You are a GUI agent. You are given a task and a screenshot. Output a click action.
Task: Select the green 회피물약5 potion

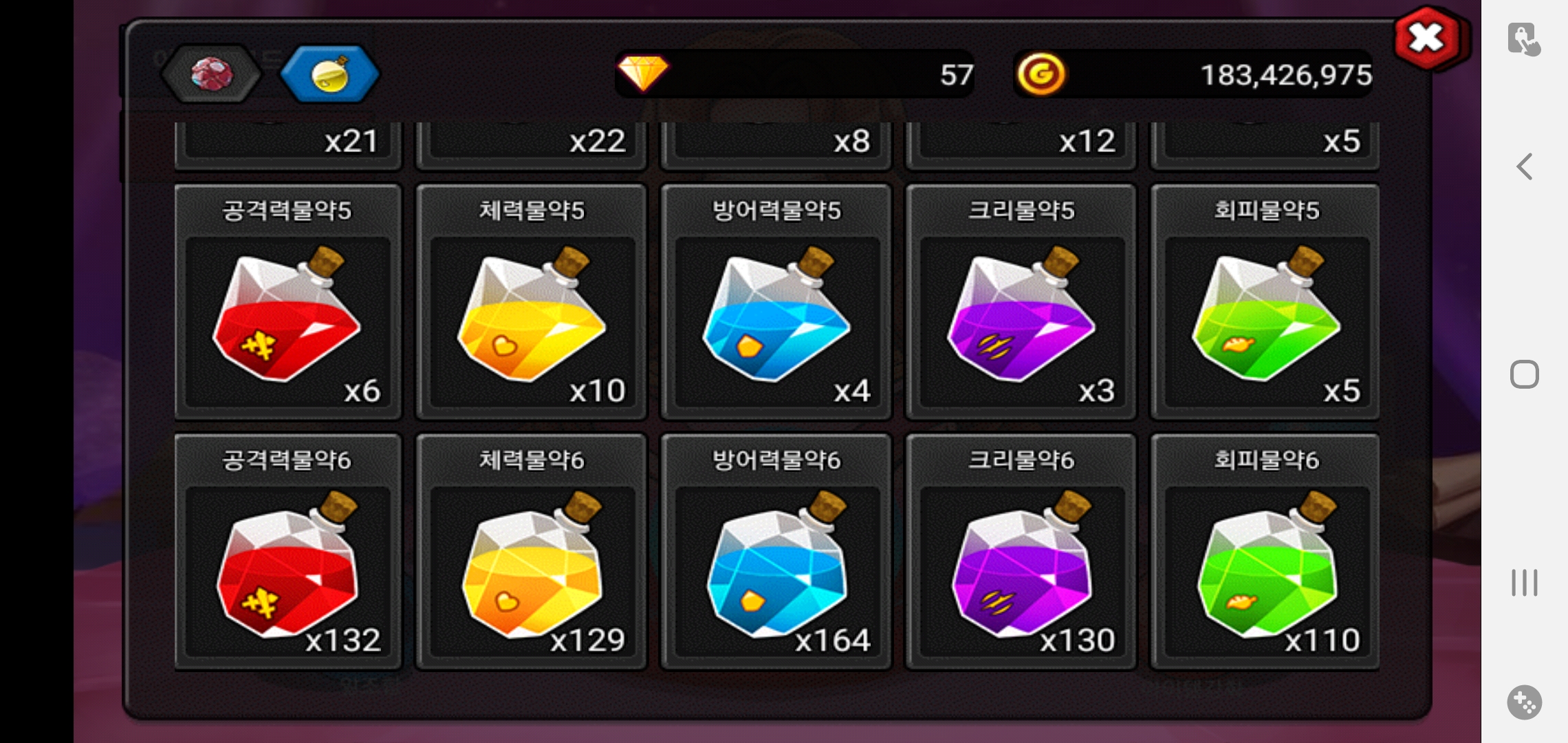coord(1265,301)
